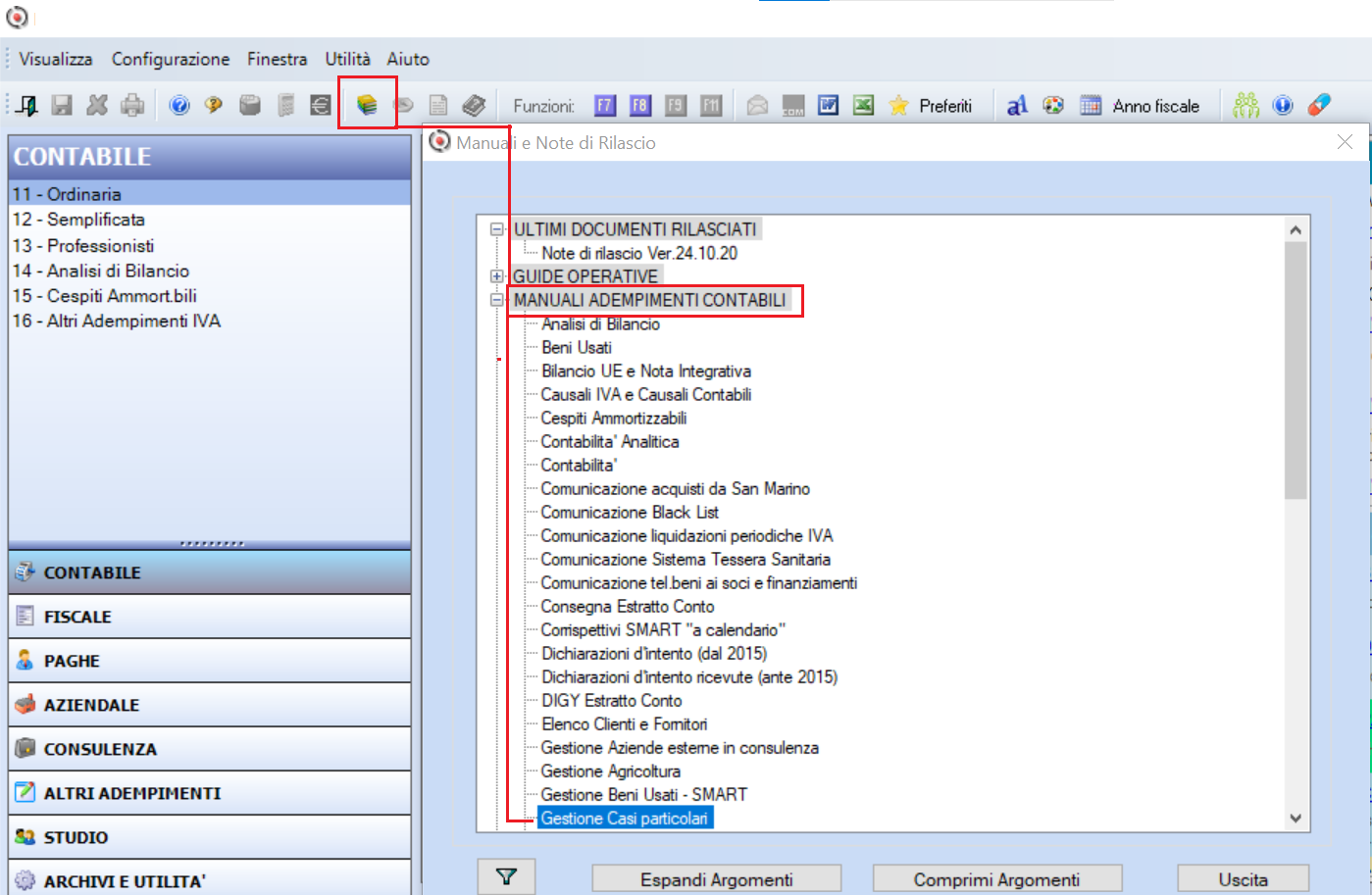Open the Utilità menu
The height and width of the screenshot is (895, 1372).
point(348,59)
